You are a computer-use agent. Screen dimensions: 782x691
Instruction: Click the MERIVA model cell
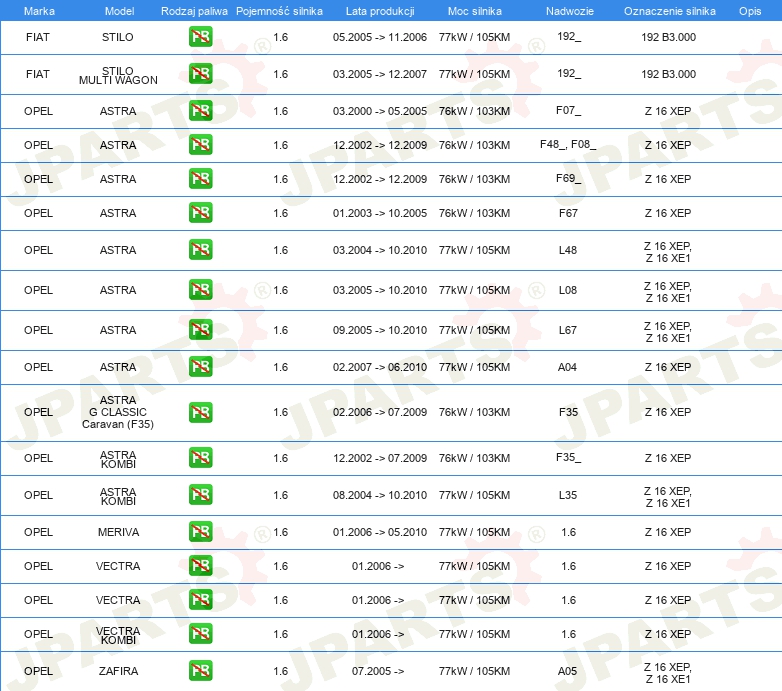(x=118, y=532)
